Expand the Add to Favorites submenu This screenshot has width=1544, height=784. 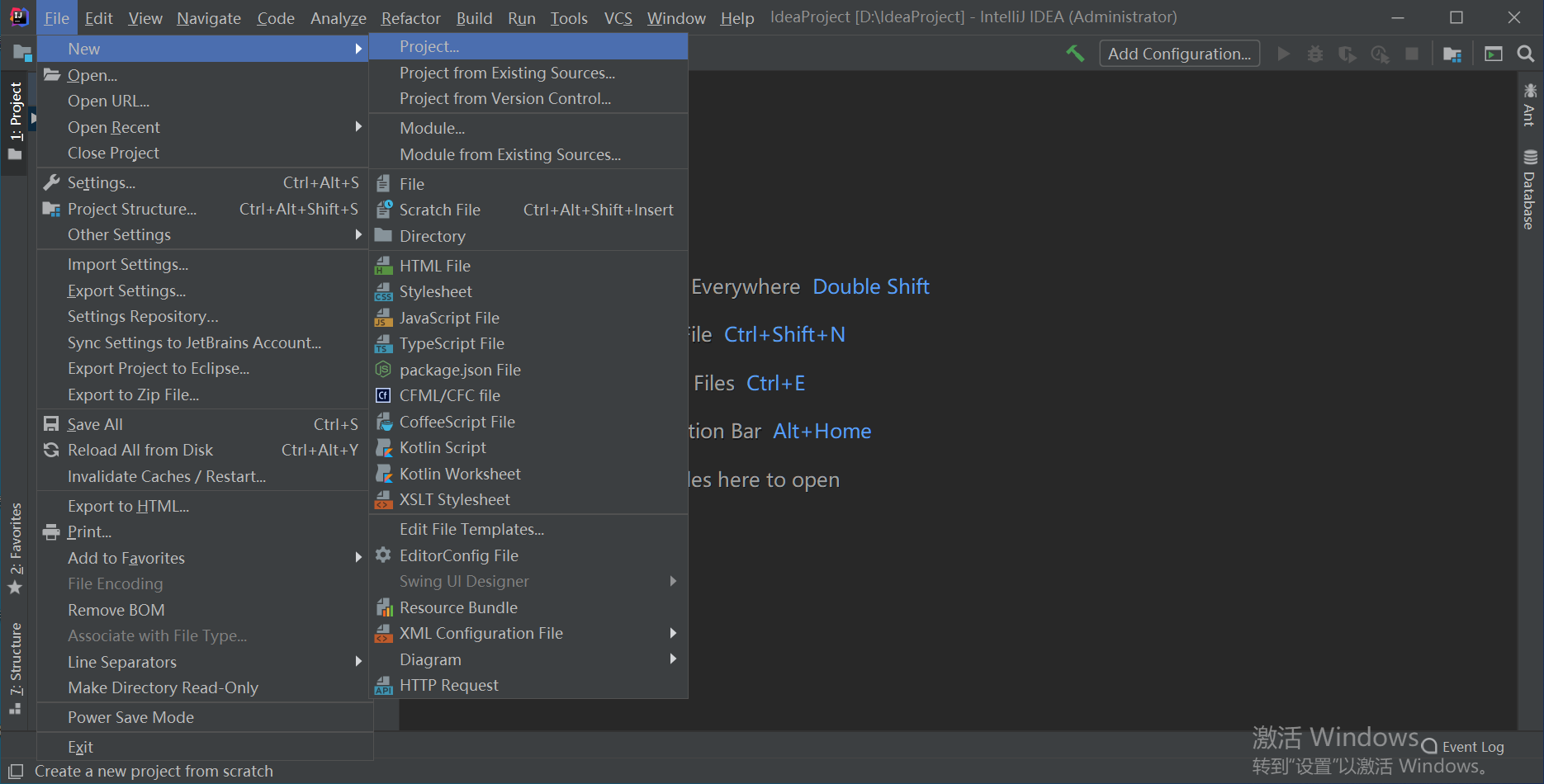click(x=358, y=558)
